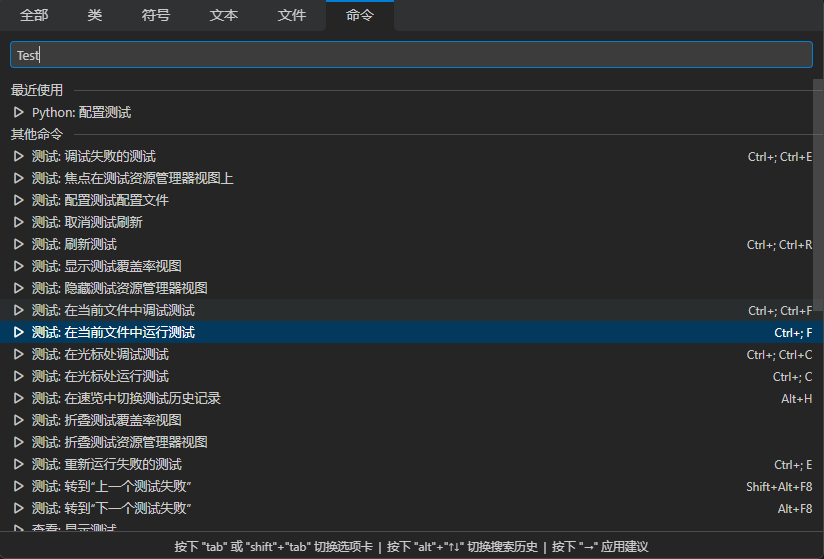Click run icon beside 在当前文件中运行测试
Image resolution: width=824 pixels, height=559 pixels.
(x=18, y=332)
